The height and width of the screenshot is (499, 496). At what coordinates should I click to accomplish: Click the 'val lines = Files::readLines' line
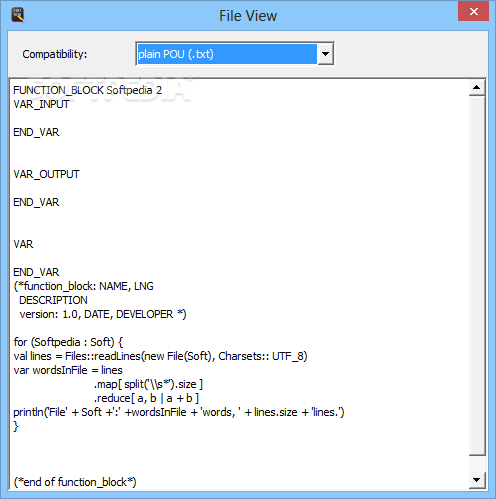pos(160,356)
